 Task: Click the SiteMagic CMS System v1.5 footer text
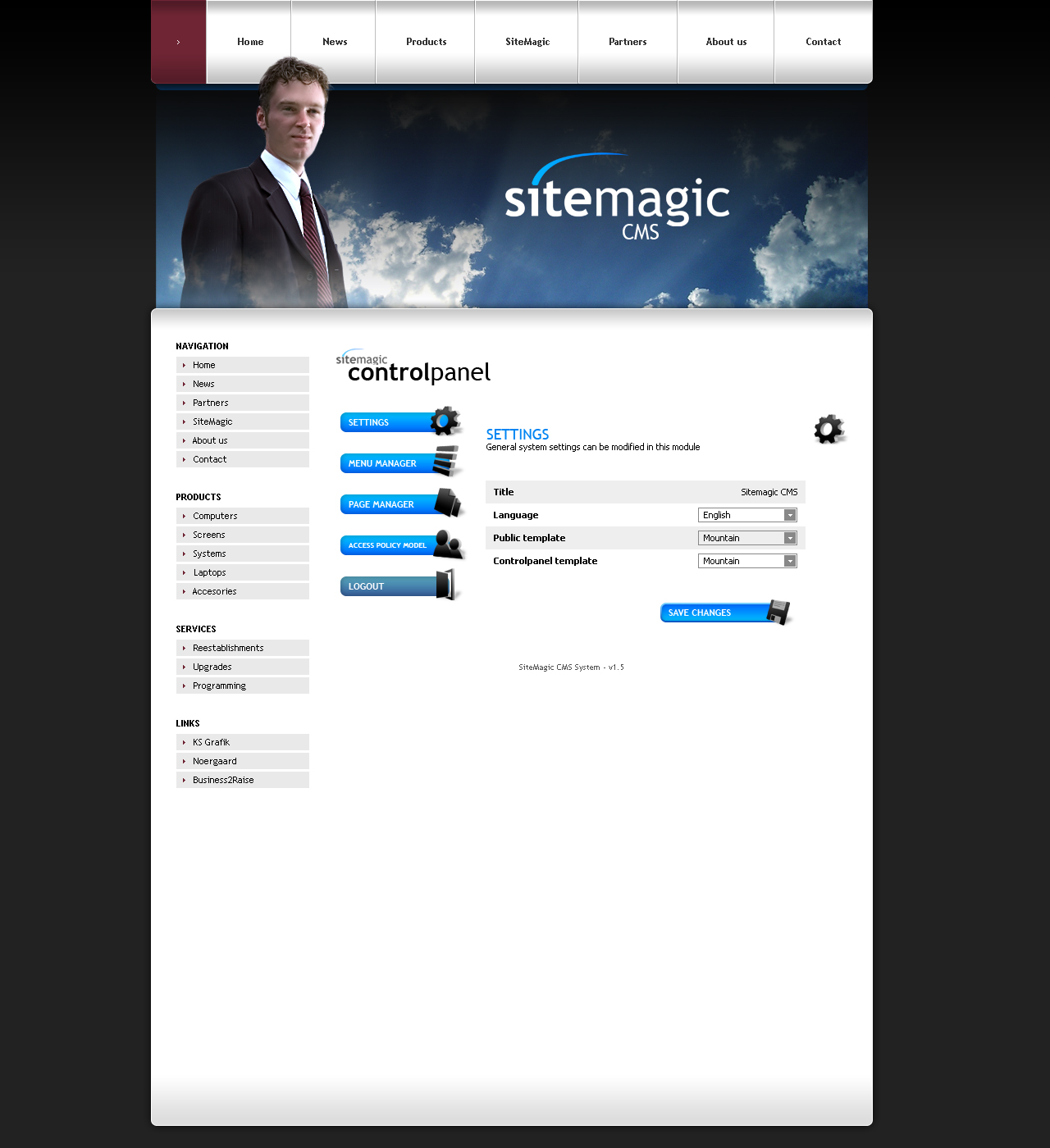click(x=571, y=667)
